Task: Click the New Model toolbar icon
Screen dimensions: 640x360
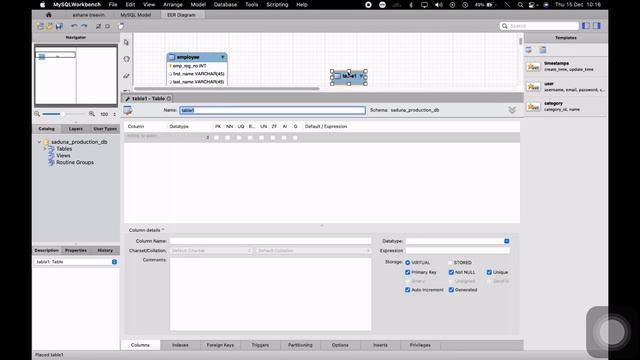Action: click(40, 26)
